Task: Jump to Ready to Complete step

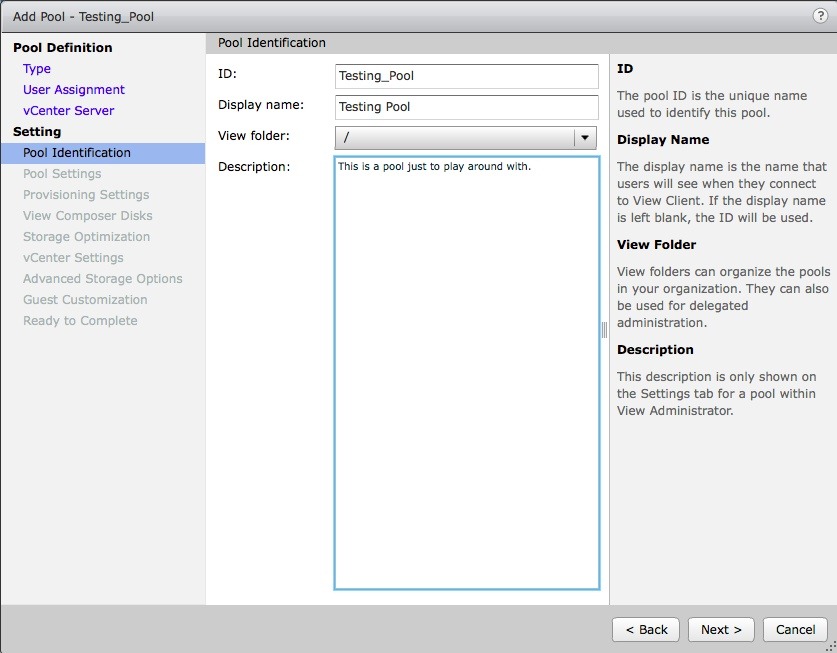Action: tap(80, 321)
